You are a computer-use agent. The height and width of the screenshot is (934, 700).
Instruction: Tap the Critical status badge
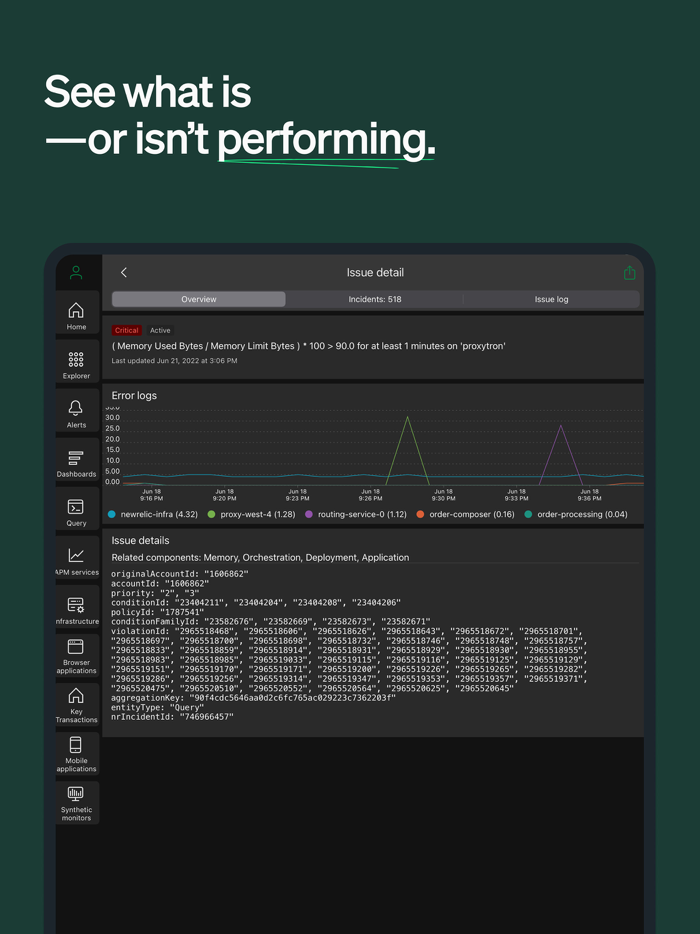(x=126, y=330)
